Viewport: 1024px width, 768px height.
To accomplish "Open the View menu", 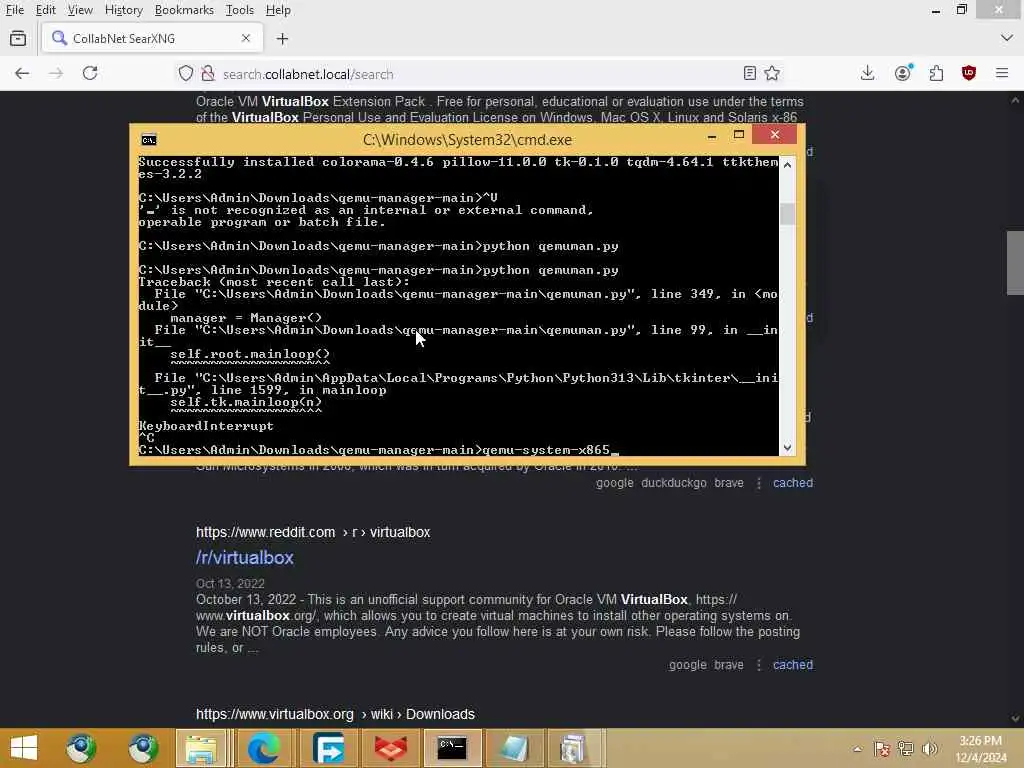I will pyautogui.click(x=80, y=10).
